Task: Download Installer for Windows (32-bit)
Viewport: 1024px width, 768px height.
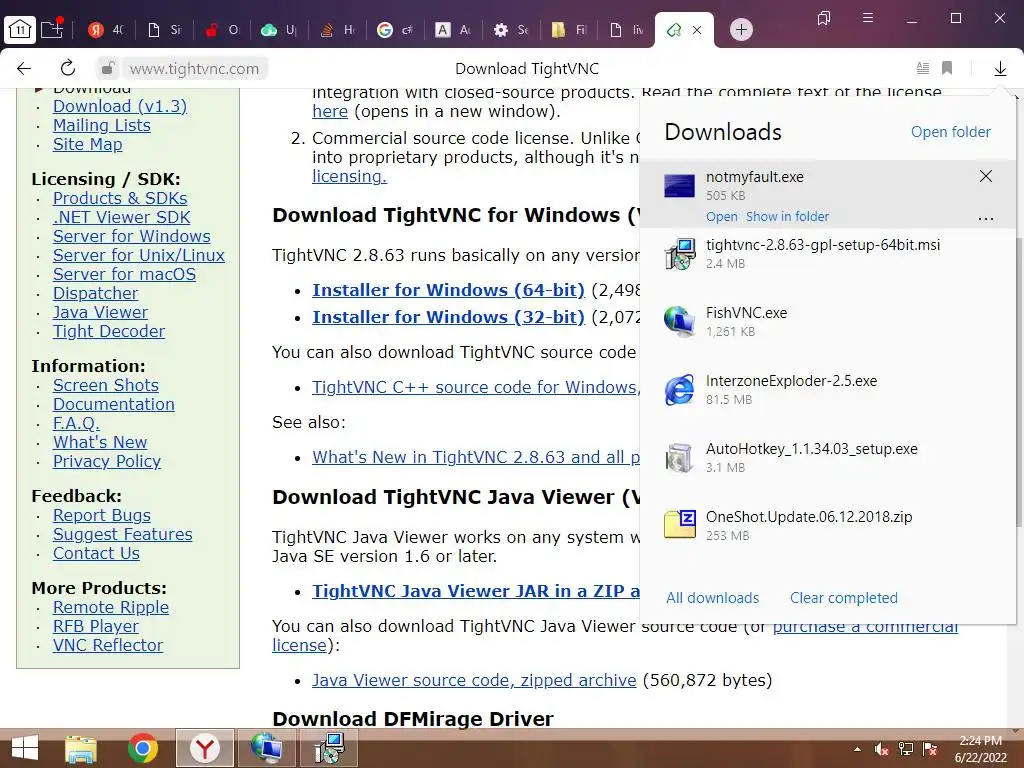Action: click(x=448, y=317)
